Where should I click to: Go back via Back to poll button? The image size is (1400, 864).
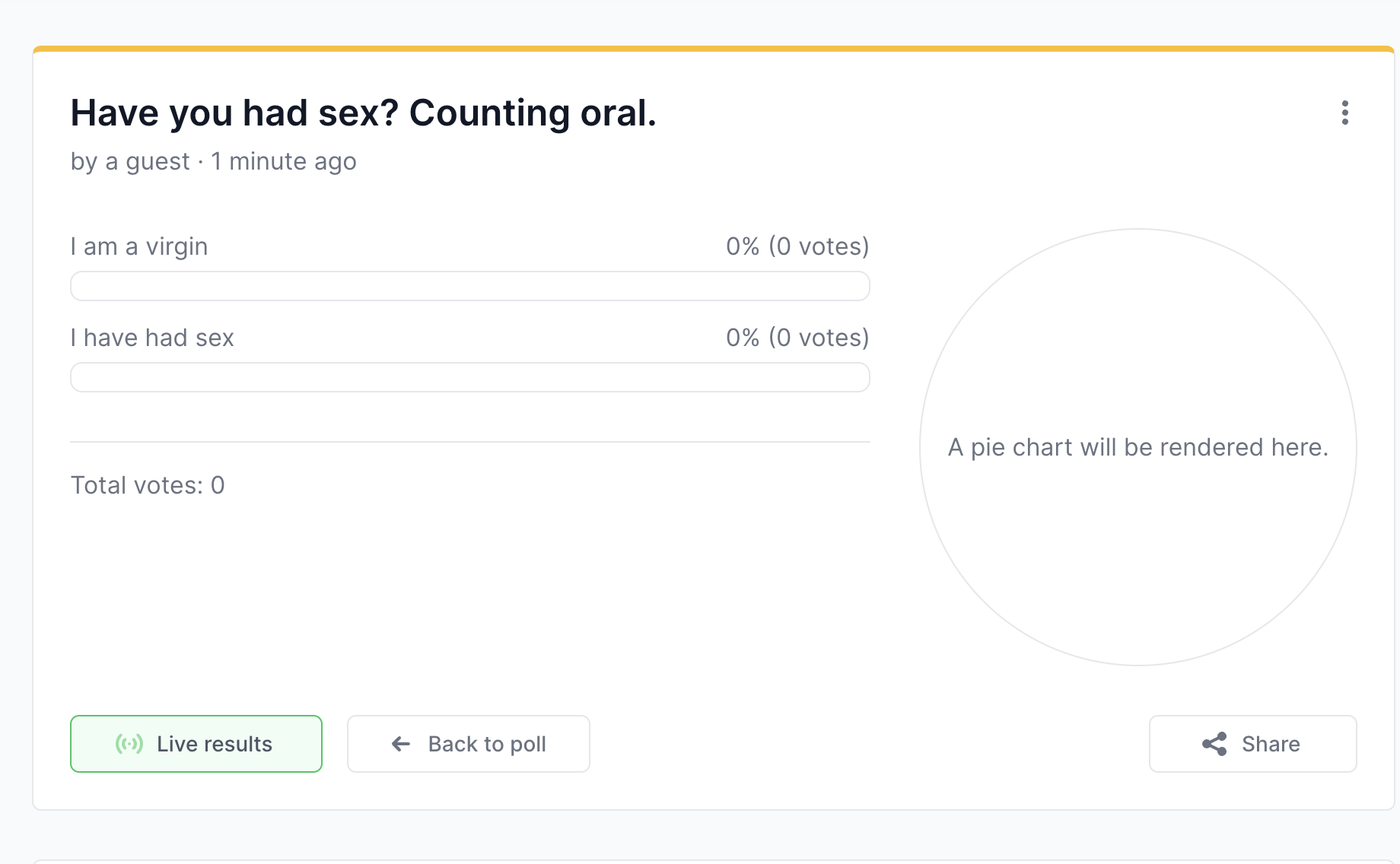[469, 744]
